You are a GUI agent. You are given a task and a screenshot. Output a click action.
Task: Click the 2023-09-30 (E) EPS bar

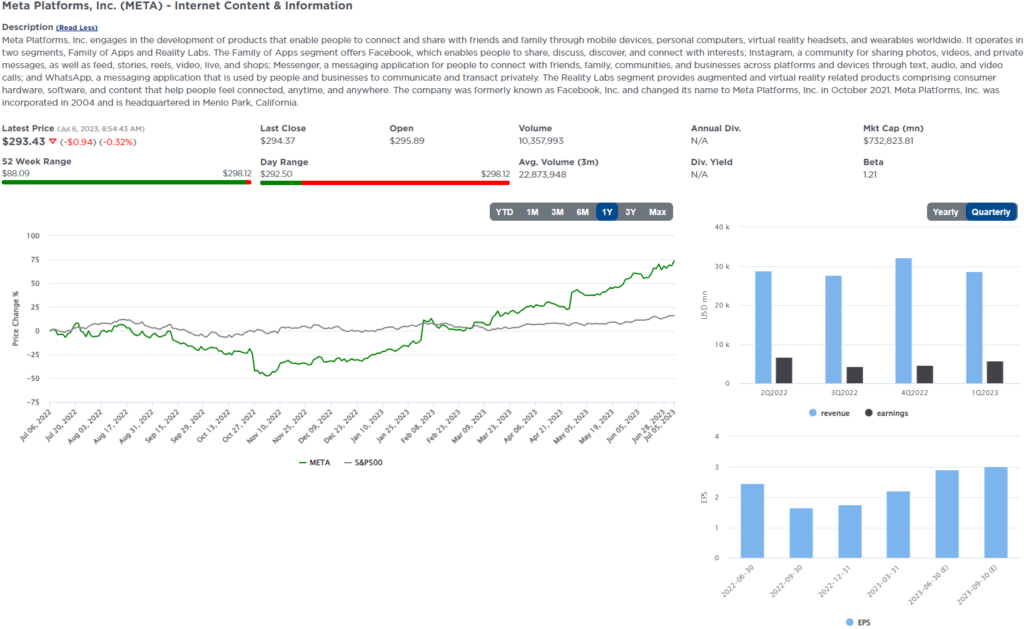pos(996,512)
